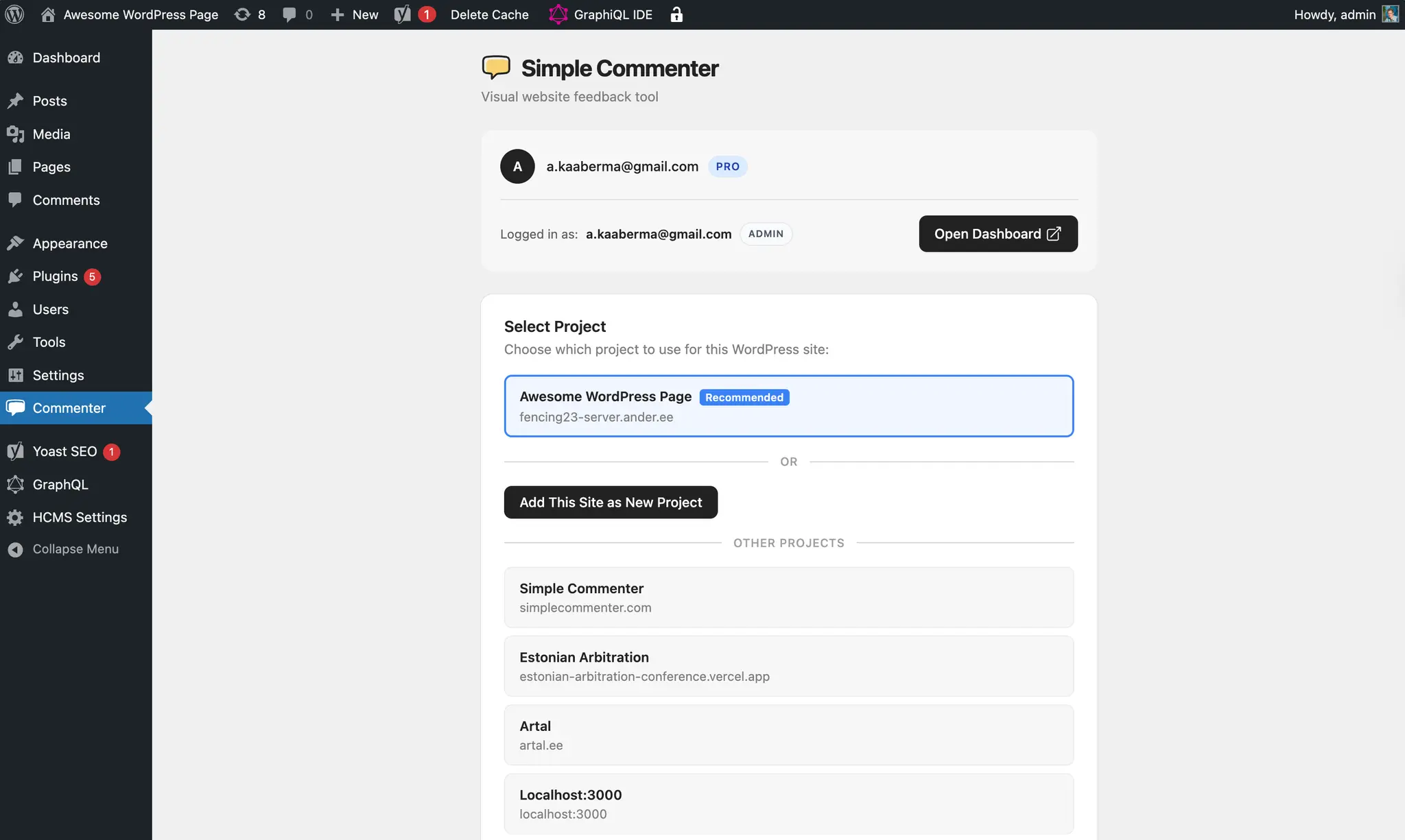
Task: Click the WordPress logo in admin bar
Action: coord(14,14)
